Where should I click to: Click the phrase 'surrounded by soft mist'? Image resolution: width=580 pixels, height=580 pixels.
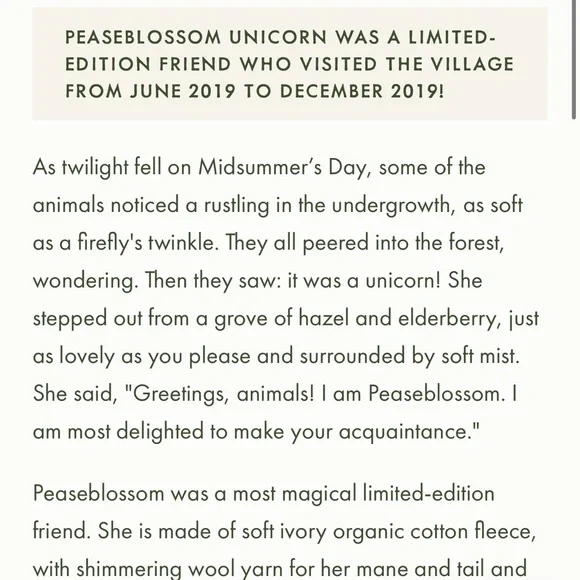click(x=409, y=357)
